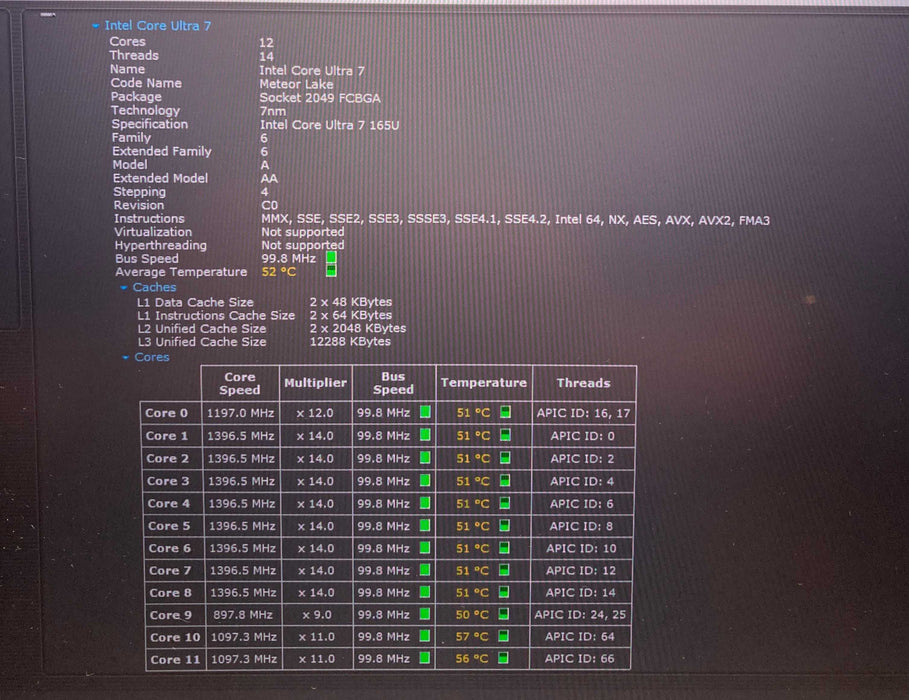Click the 12288 KBytes cache value

pos(350,342)
